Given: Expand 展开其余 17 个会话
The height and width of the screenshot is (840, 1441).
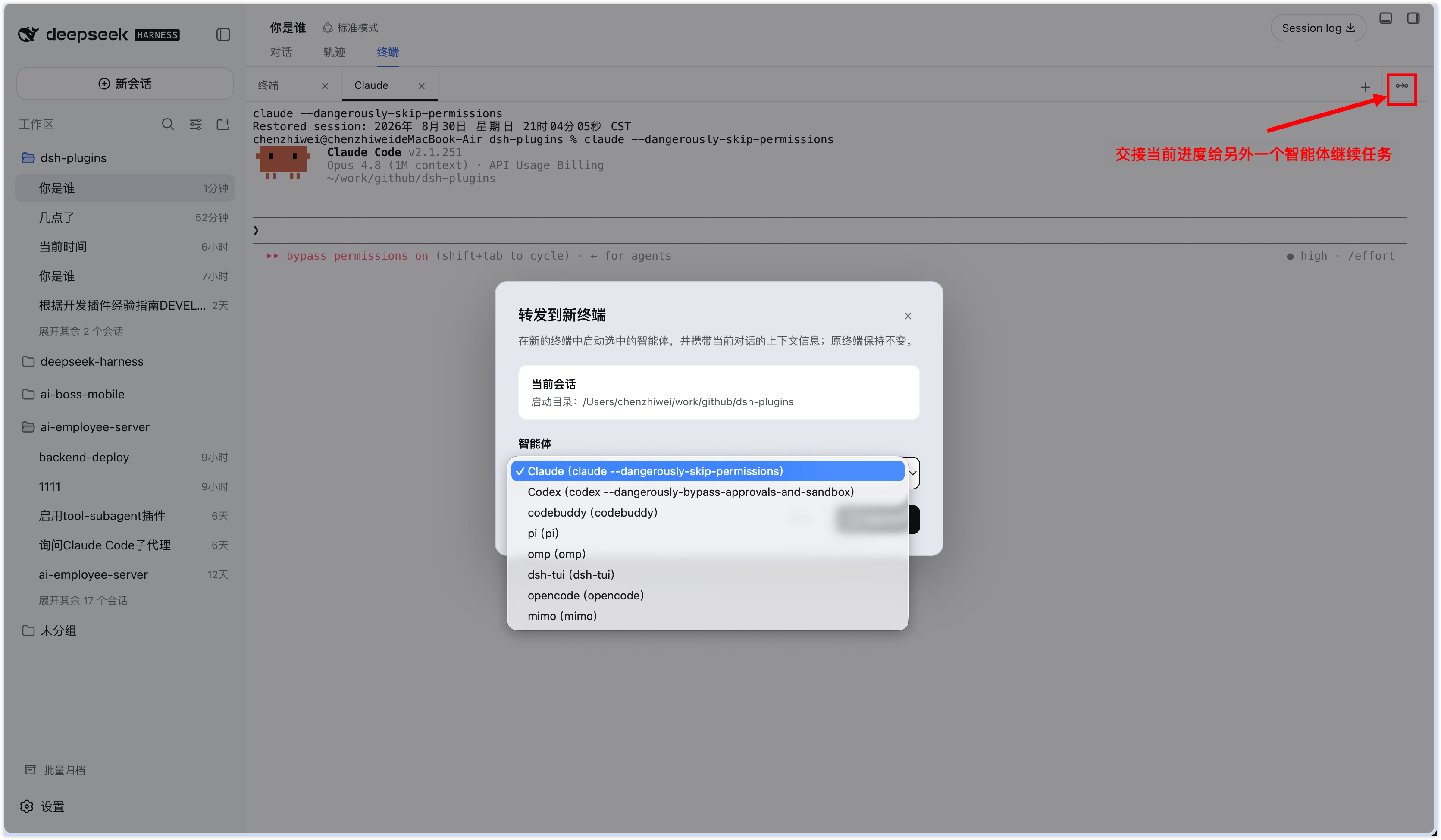Looking at the screenshot, I should point(83,600).
